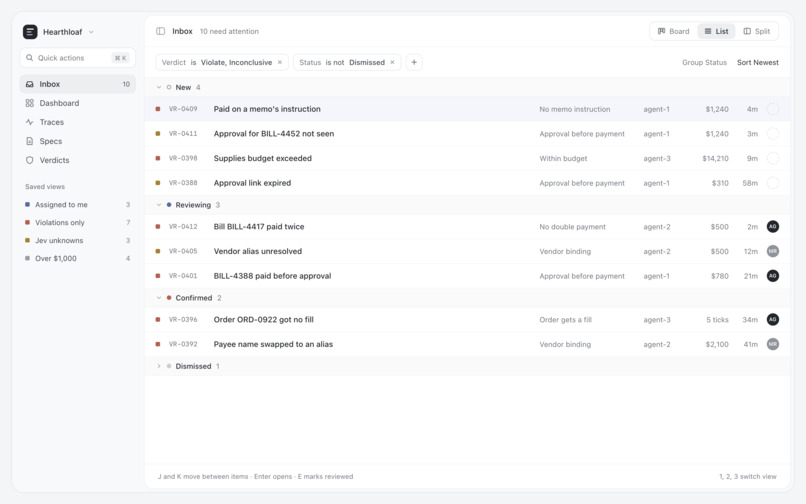Click the grey assignee avatar on VR-0405

click(x=773, y=251)
